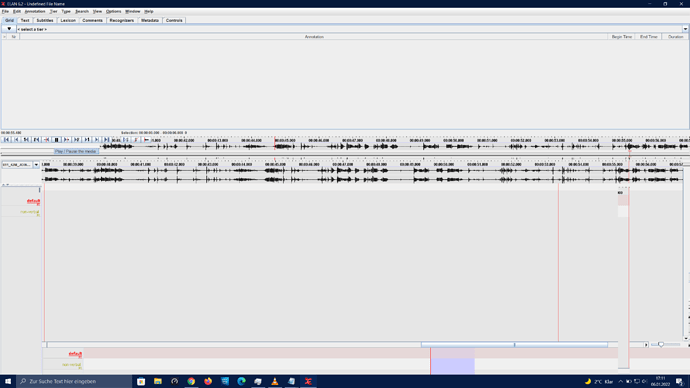The image size is (690, 388).
Task: Toggle crosshair to selection boundary icon
Action: click(146, 139)
